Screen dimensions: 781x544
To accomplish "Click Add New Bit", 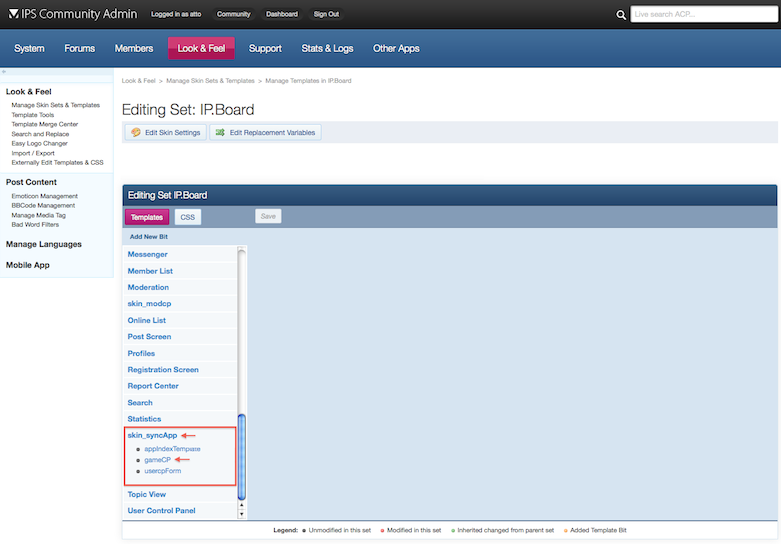I will (x=149, y=237).
